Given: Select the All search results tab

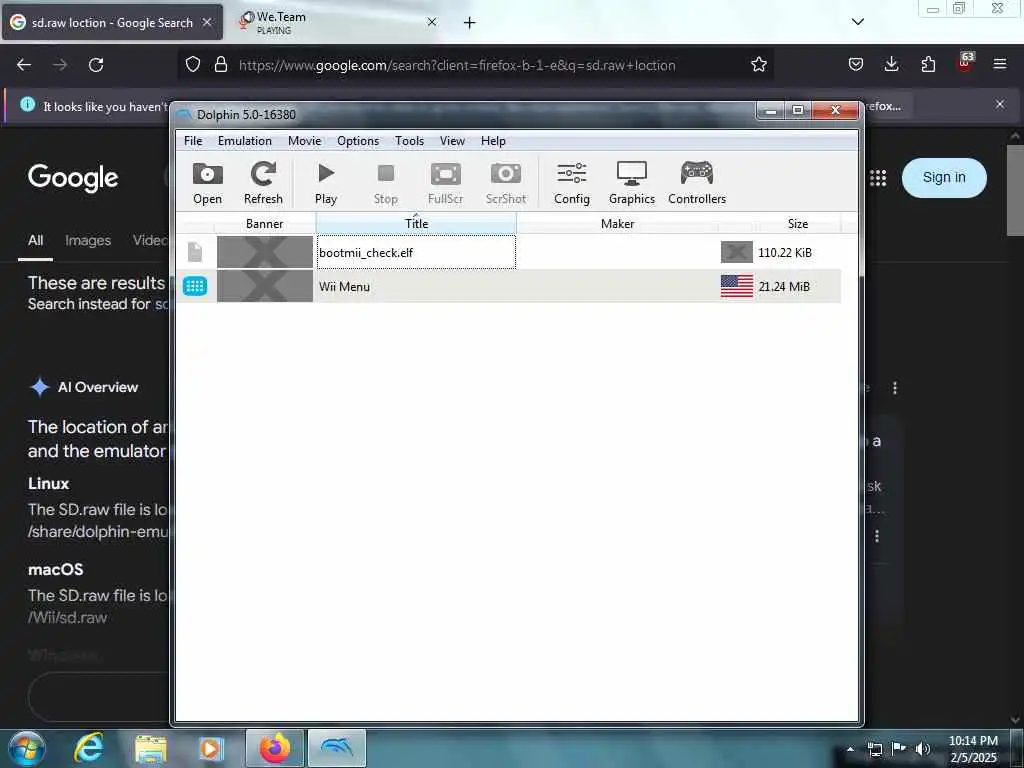Looking at the screenshot, I should 35,240.
